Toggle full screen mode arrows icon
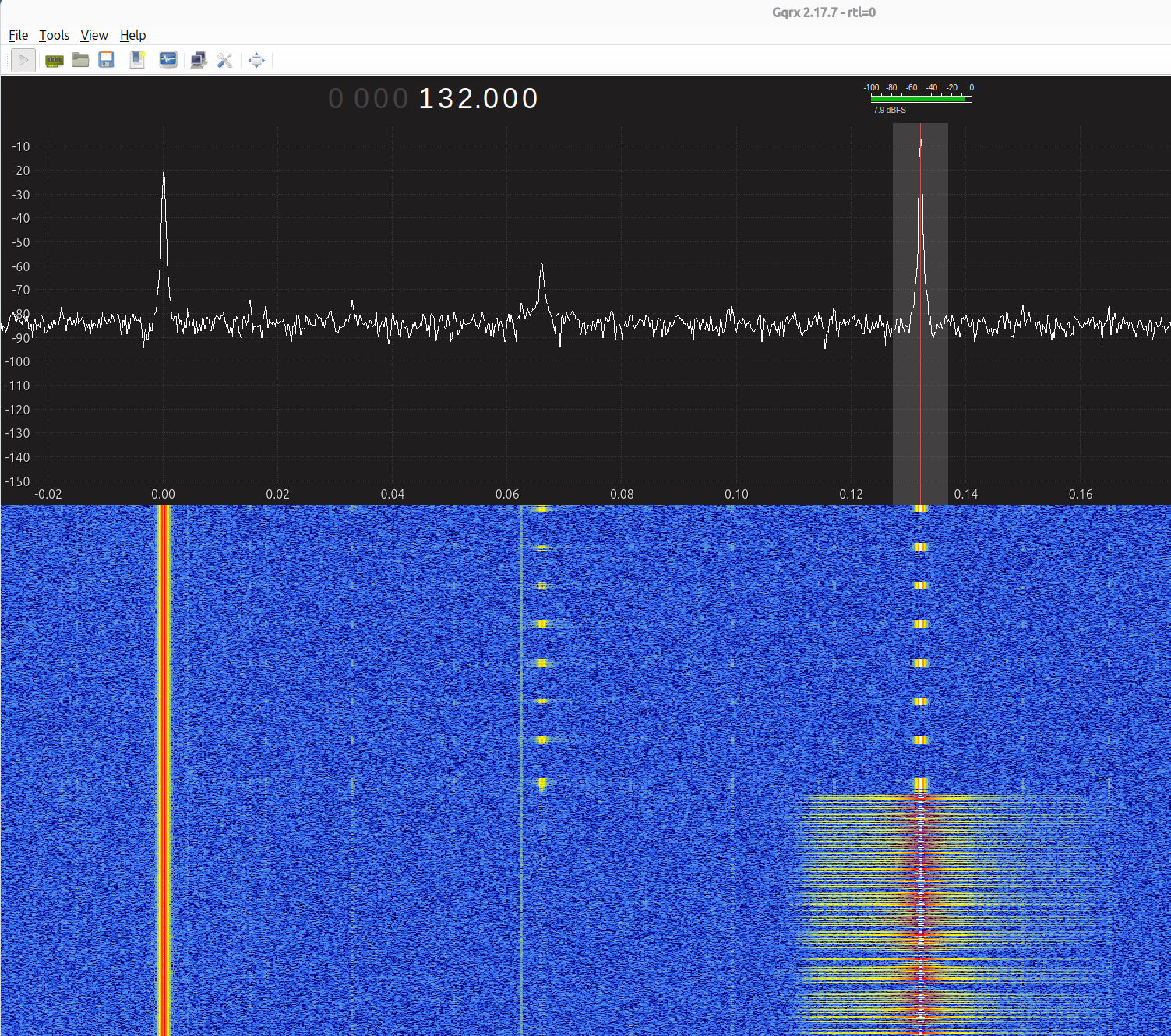 pyautogui.click(x=256, y=60)
